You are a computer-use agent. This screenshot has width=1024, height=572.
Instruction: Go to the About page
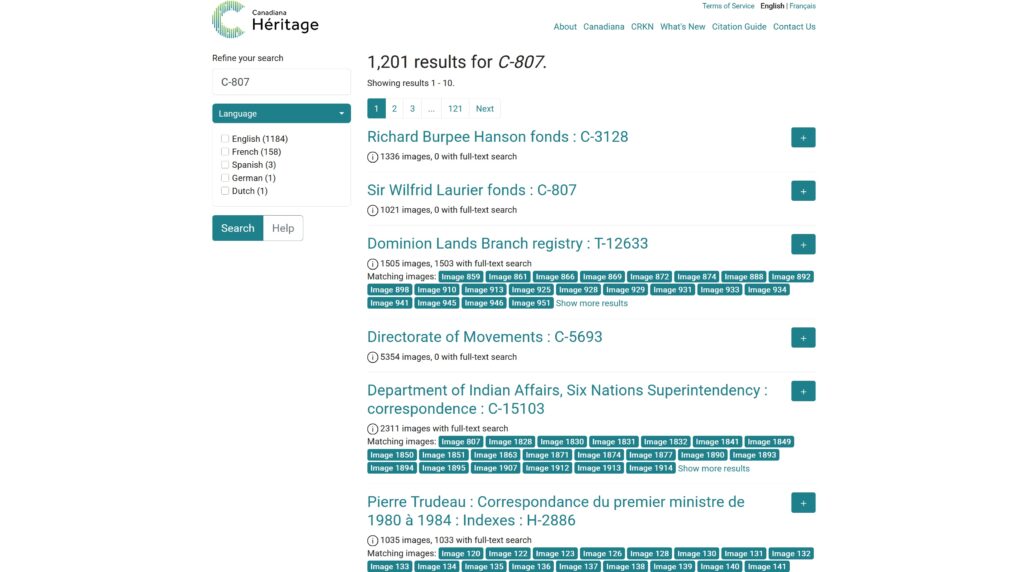pos(565,27)
